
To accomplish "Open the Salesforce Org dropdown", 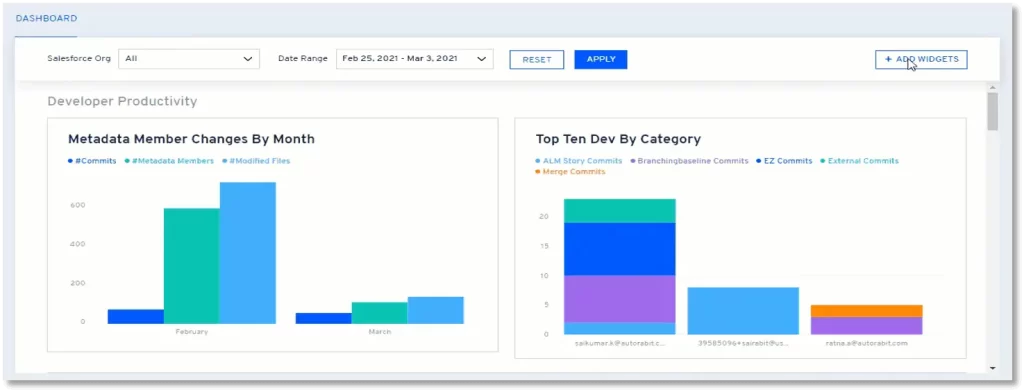I will [189, 59].
